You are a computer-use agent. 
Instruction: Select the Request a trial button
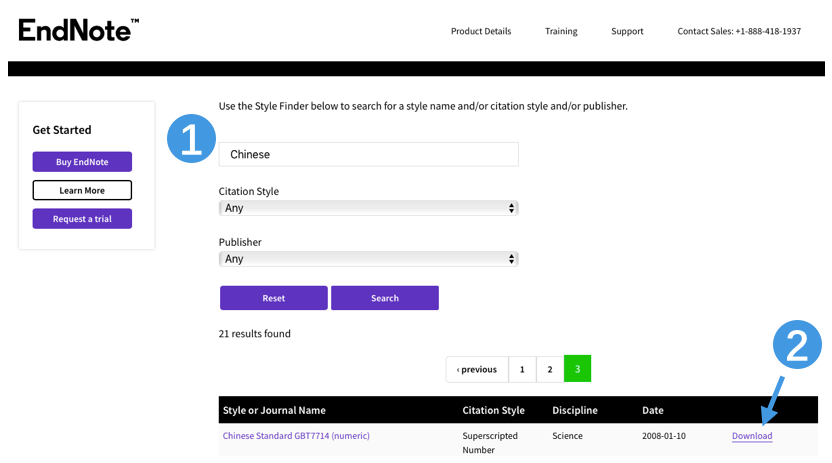click(82, 219)
